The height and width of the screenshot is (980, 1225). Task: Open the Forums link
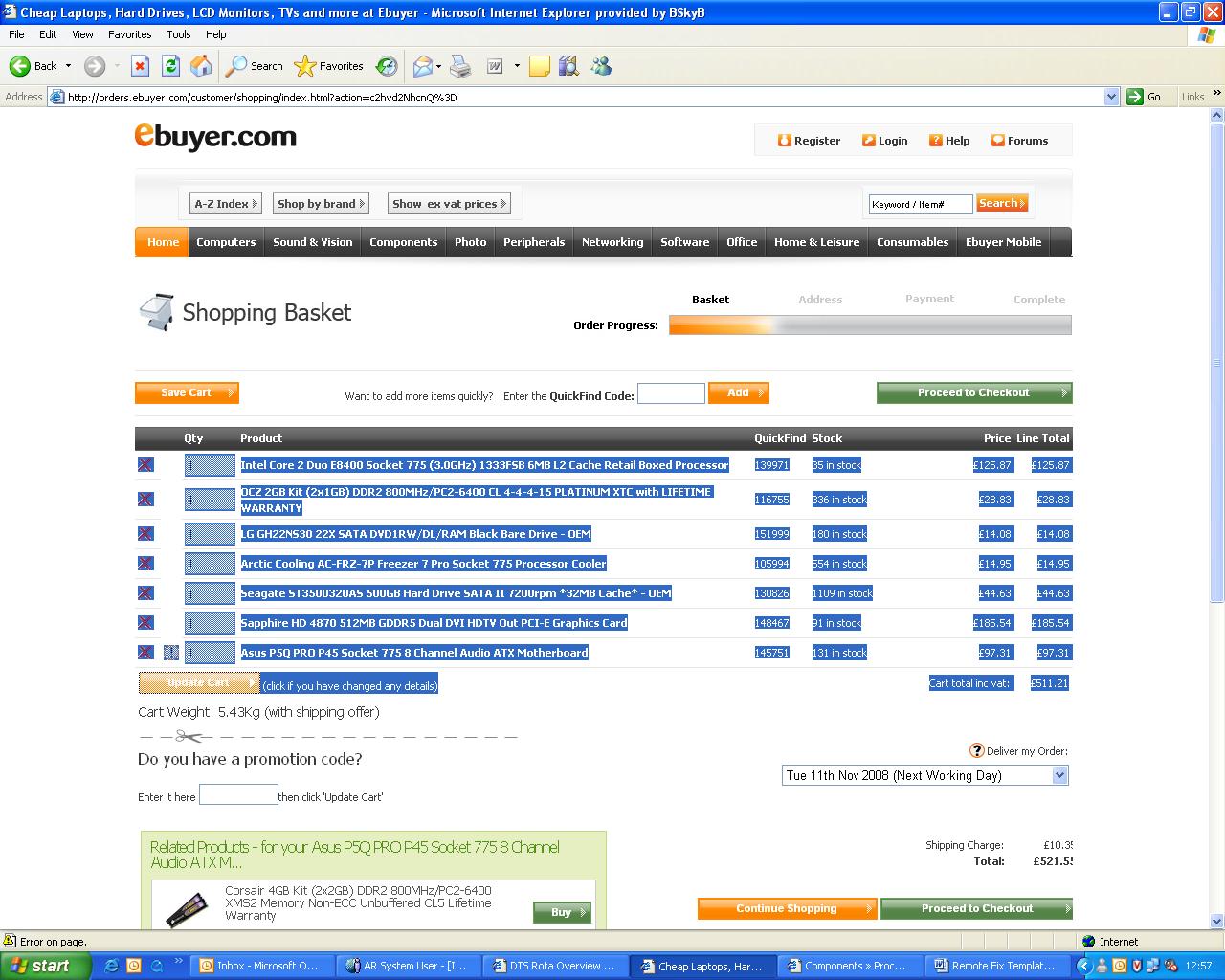click(1019, 141)
